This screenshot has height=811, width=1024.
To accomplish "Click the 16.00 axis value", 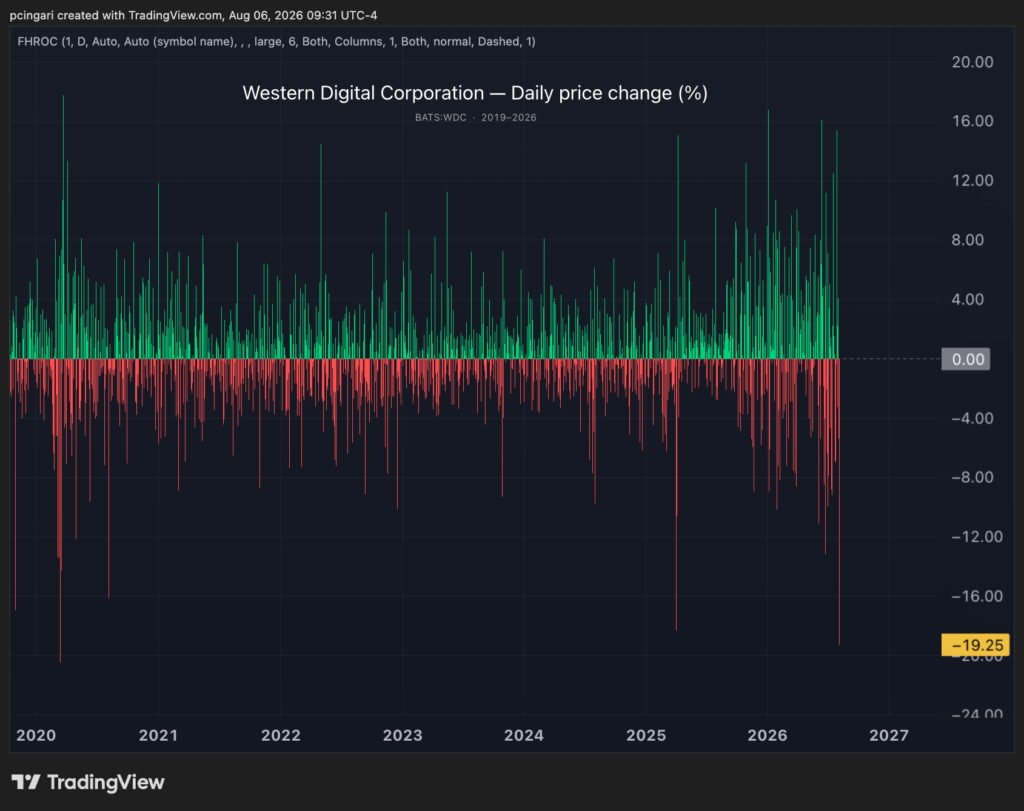I will [x=972, y=121].
